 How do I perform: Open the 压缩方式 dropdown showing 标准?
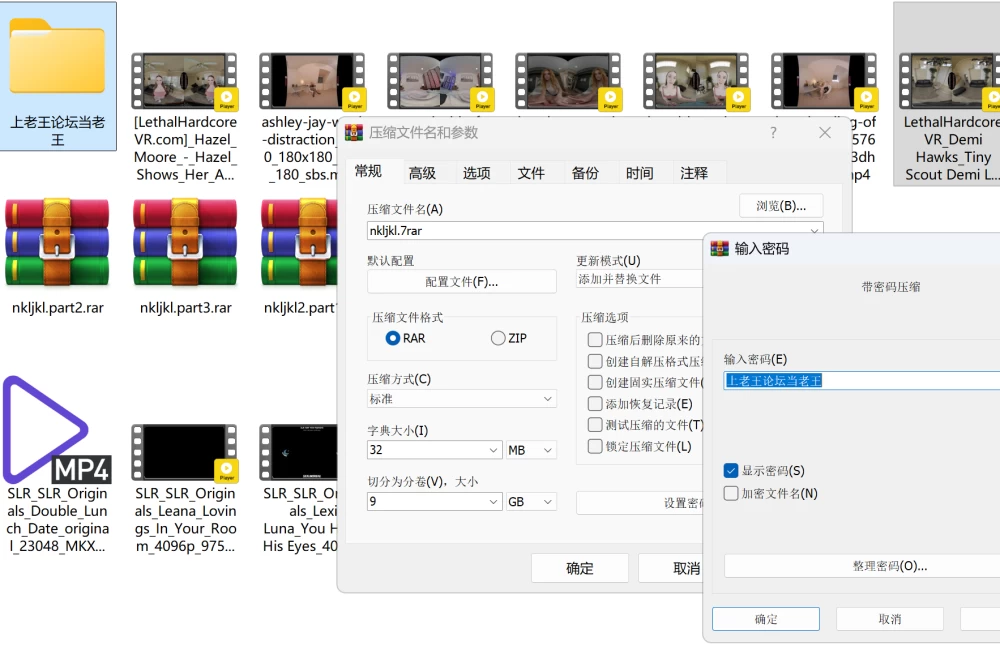pyautogui.click(x=462, y=399)
